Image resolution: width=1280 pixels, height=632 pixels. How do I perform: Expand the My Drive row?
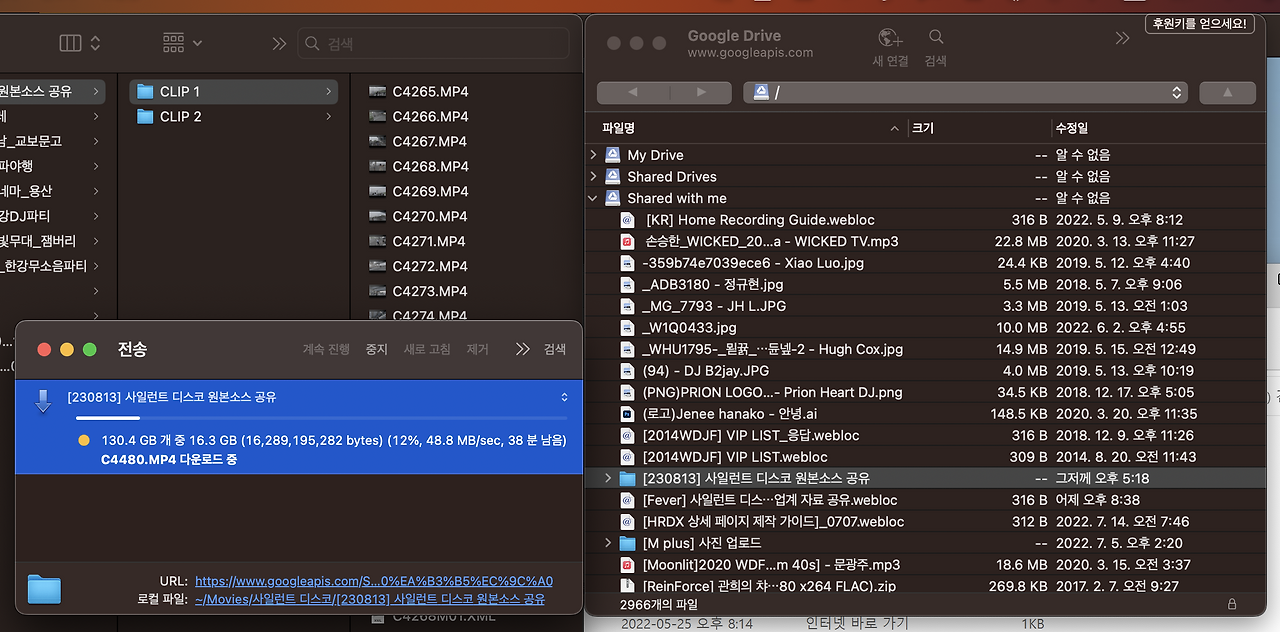tap(594, 155)
